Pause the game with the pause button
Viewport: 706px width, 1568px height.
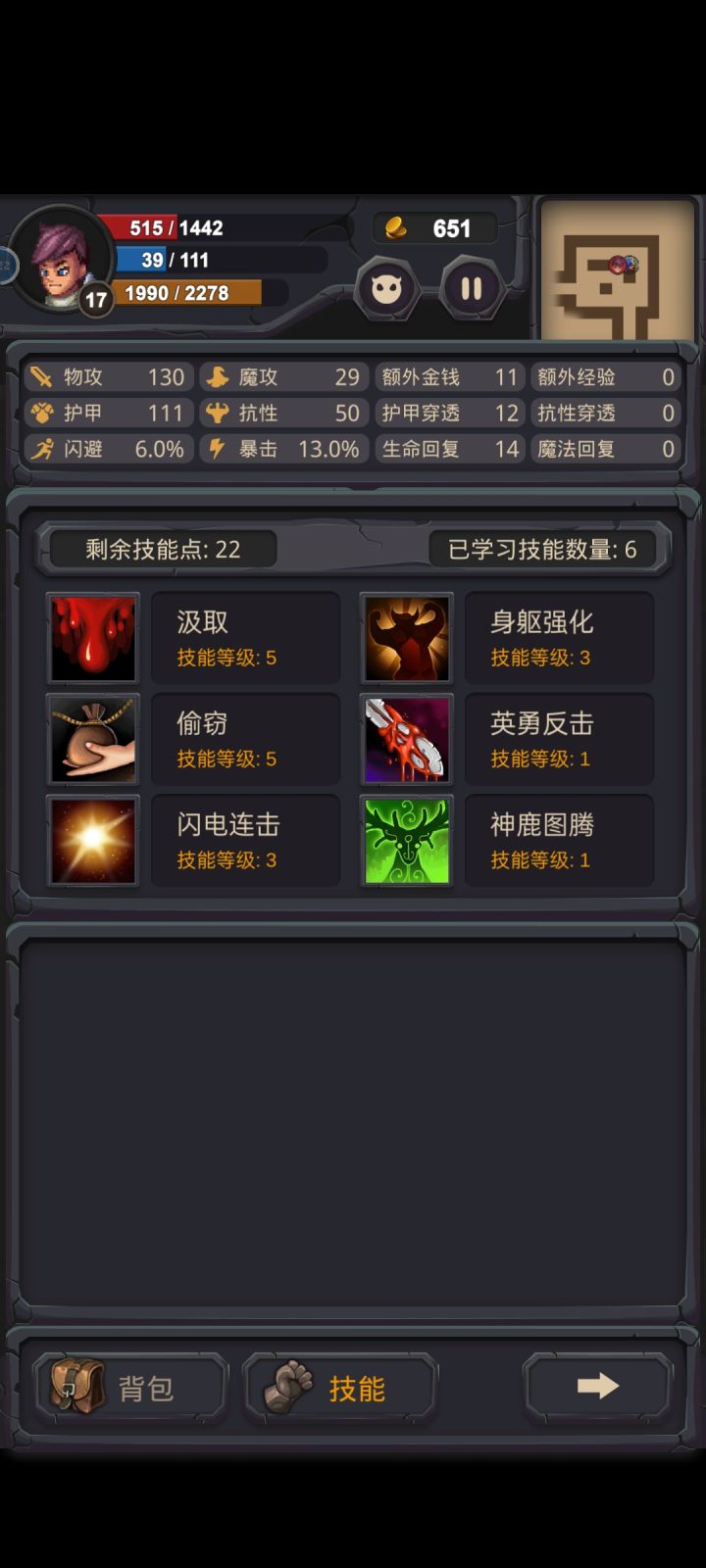(x=471, y=288)
